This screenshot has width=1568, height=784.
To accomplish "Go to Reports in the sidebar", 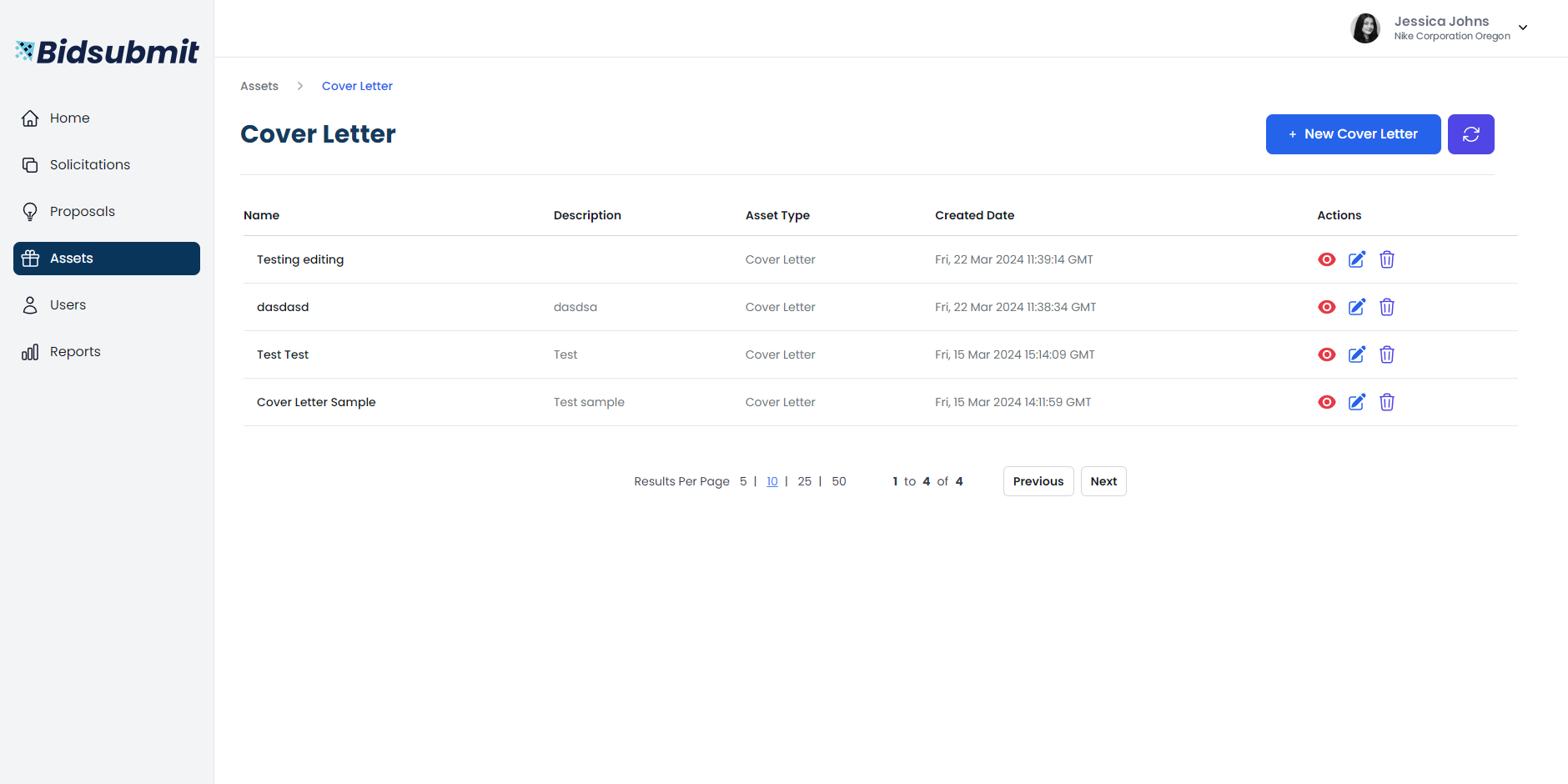I will 75,352.
